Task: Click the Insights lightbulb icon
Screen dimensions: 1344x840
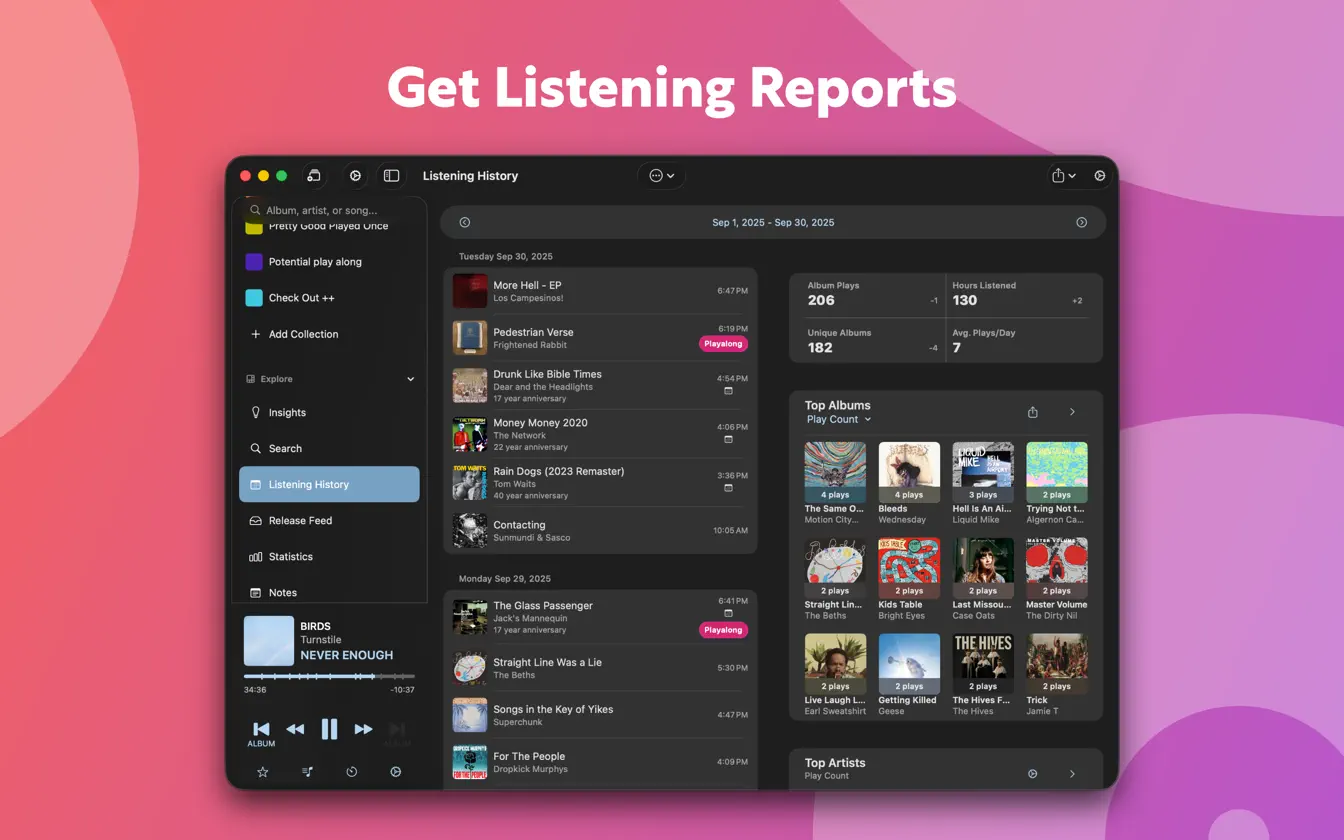Action: pos(255,412)
